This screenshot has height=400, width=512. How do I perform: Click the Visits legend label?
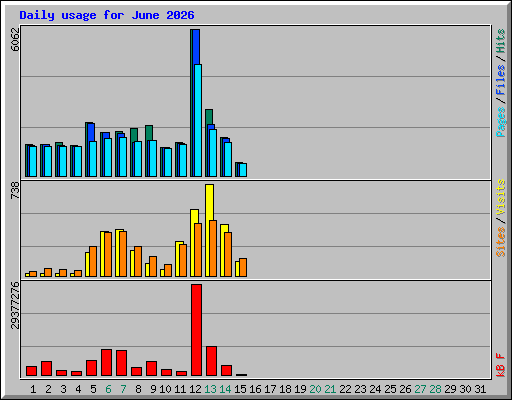coord(501,197)
